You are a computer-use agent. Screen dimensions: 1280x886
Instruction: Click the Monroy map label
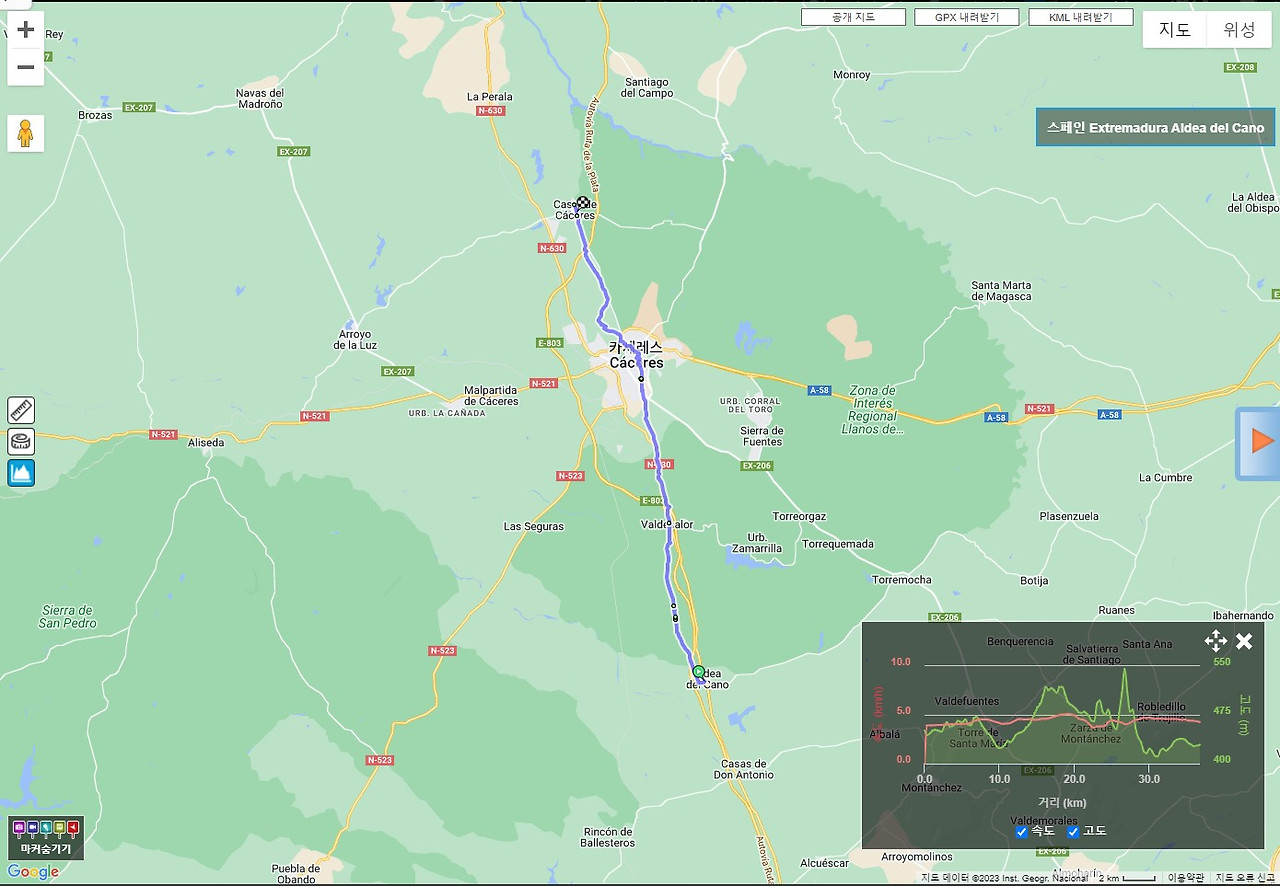coord(852,75)
